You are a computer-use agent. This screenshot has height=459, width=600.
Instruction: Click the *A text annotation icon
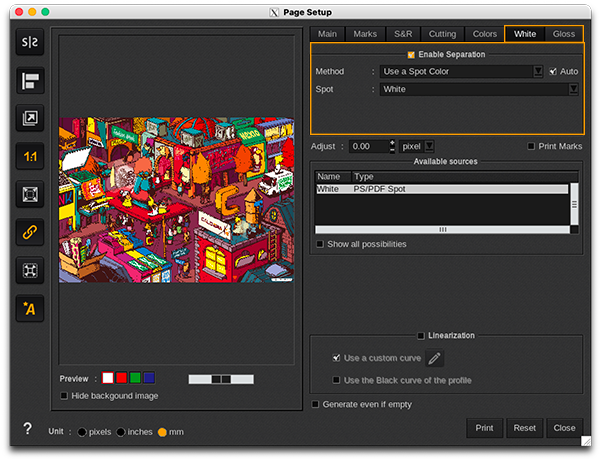click(30, 309)
